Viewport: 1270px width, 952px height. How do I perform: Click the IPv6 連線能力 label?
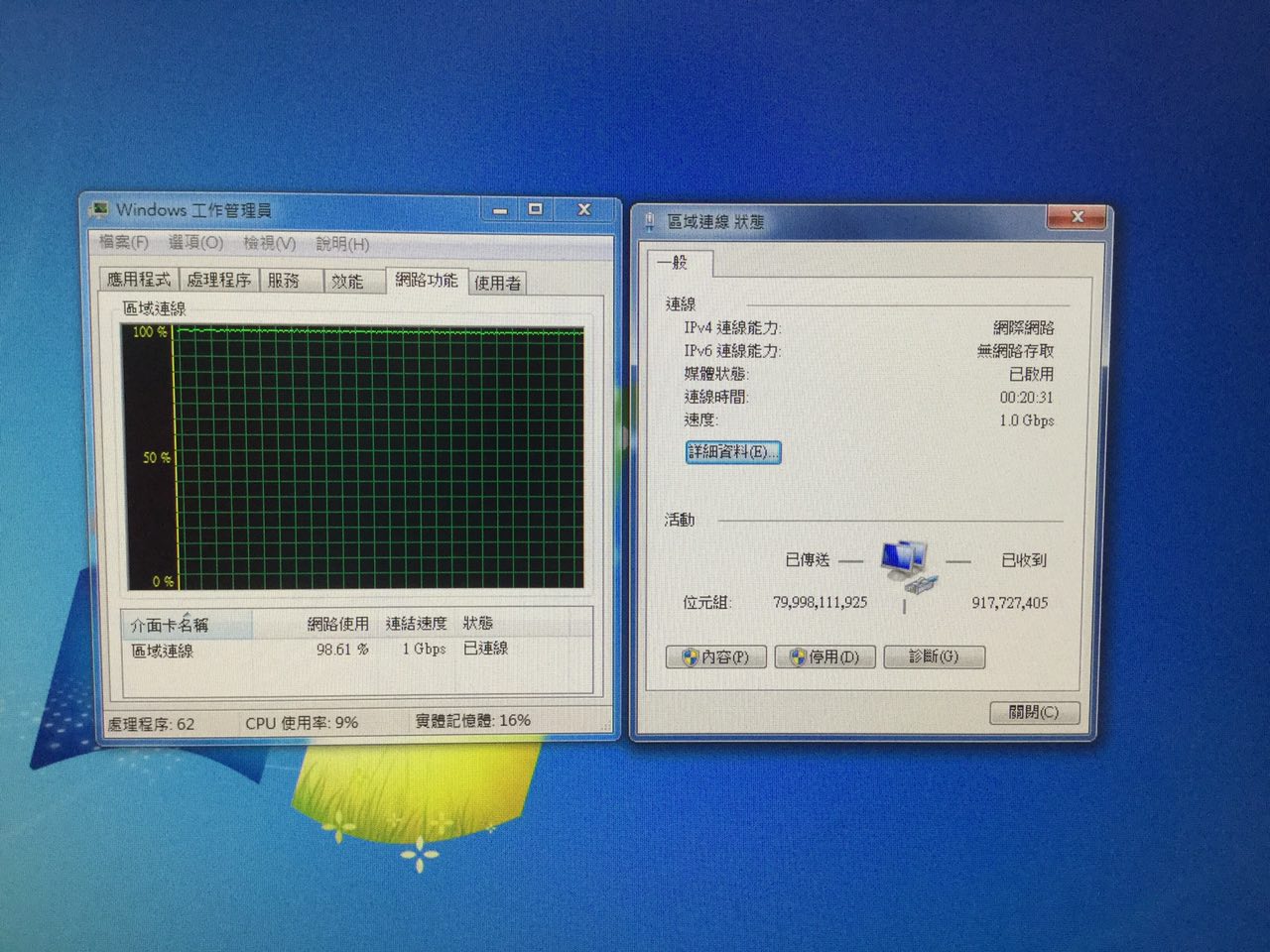pyautogui.click(x=732, y=351)
